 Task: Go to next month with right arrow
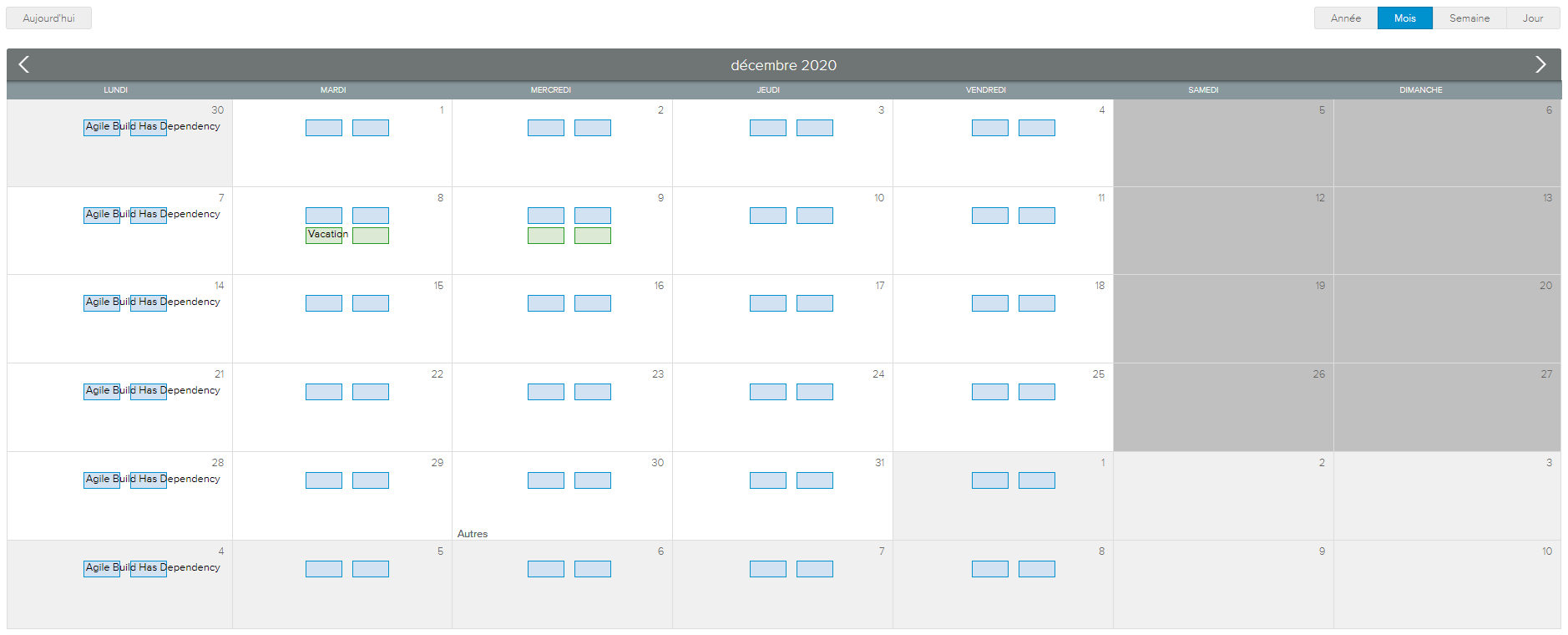click(1540, 65)
